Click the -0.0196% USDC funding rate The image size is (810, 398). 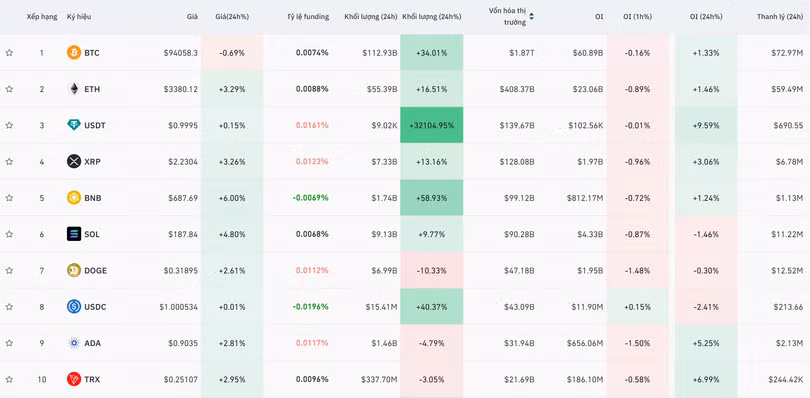(310, 307)
